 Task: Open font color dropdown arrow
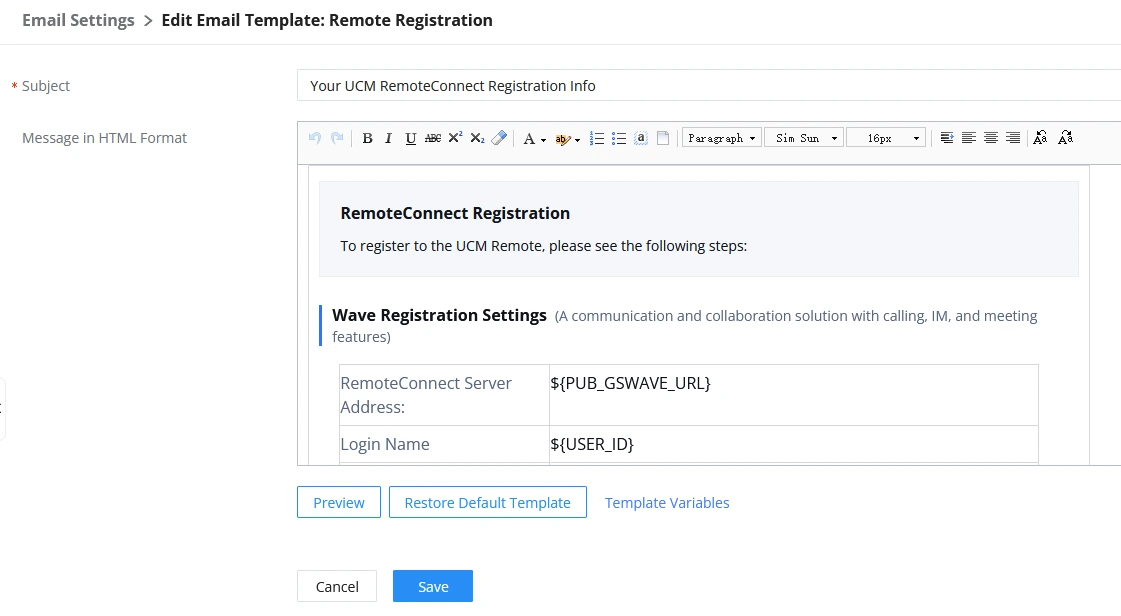(x=543, y=139)
